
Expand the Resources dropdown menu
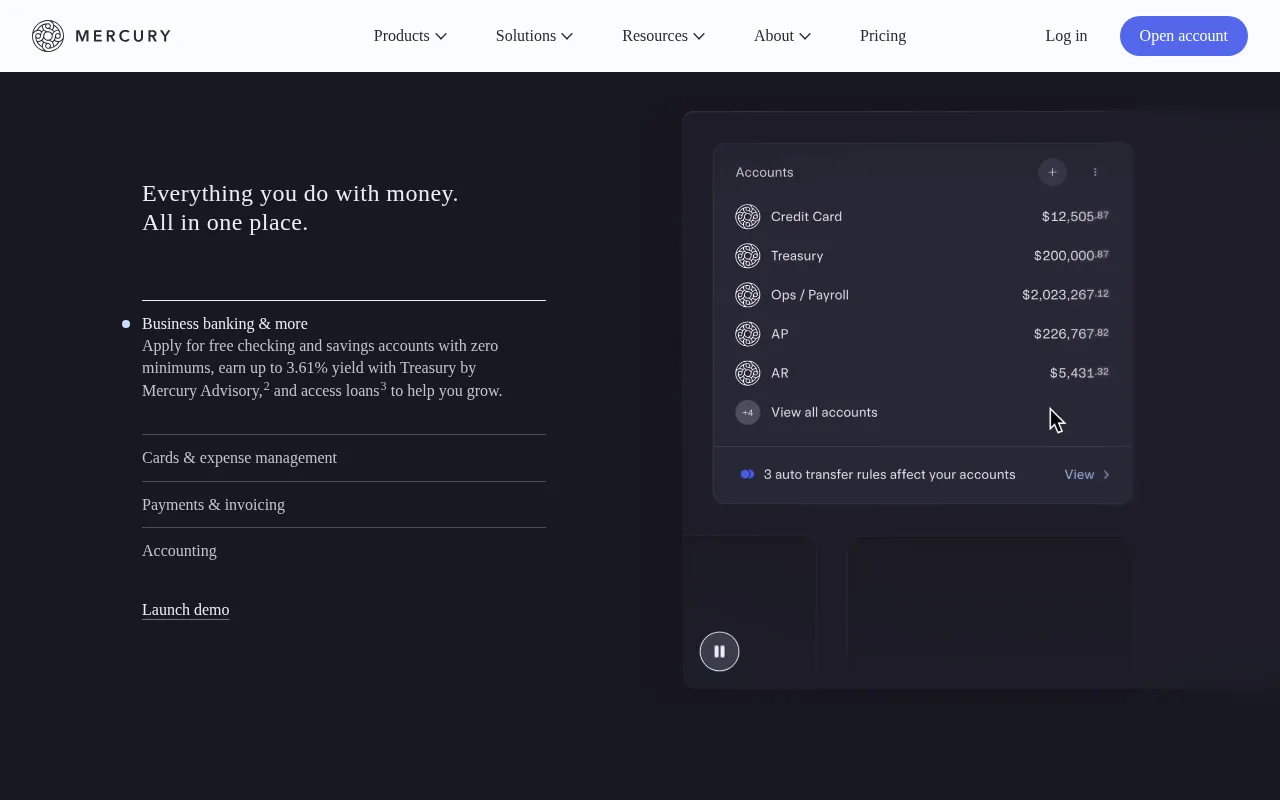click(x=663, y=36)
